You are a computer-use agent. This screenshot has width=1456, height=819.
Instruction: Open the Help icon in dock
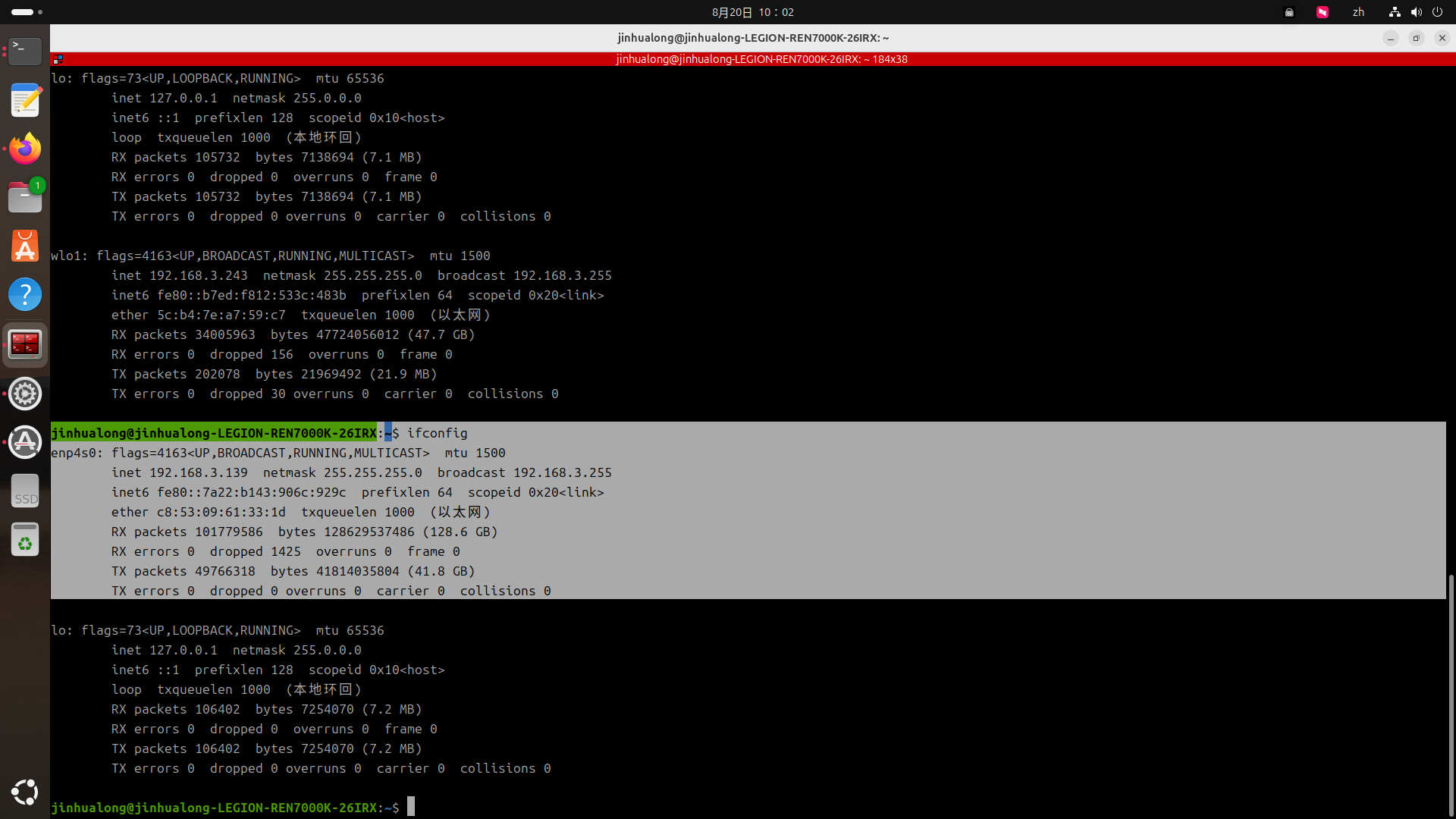[x=25, y=294]
